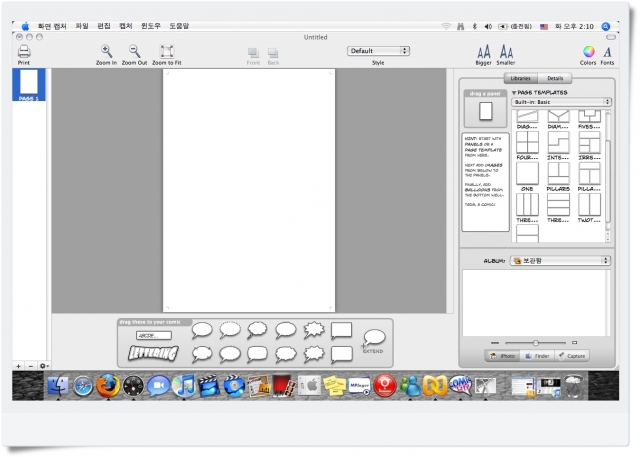Select the Page 1 thumbnail
Image resolution: width=640 pixels, height=457 pixels.
tap(29, 85)
